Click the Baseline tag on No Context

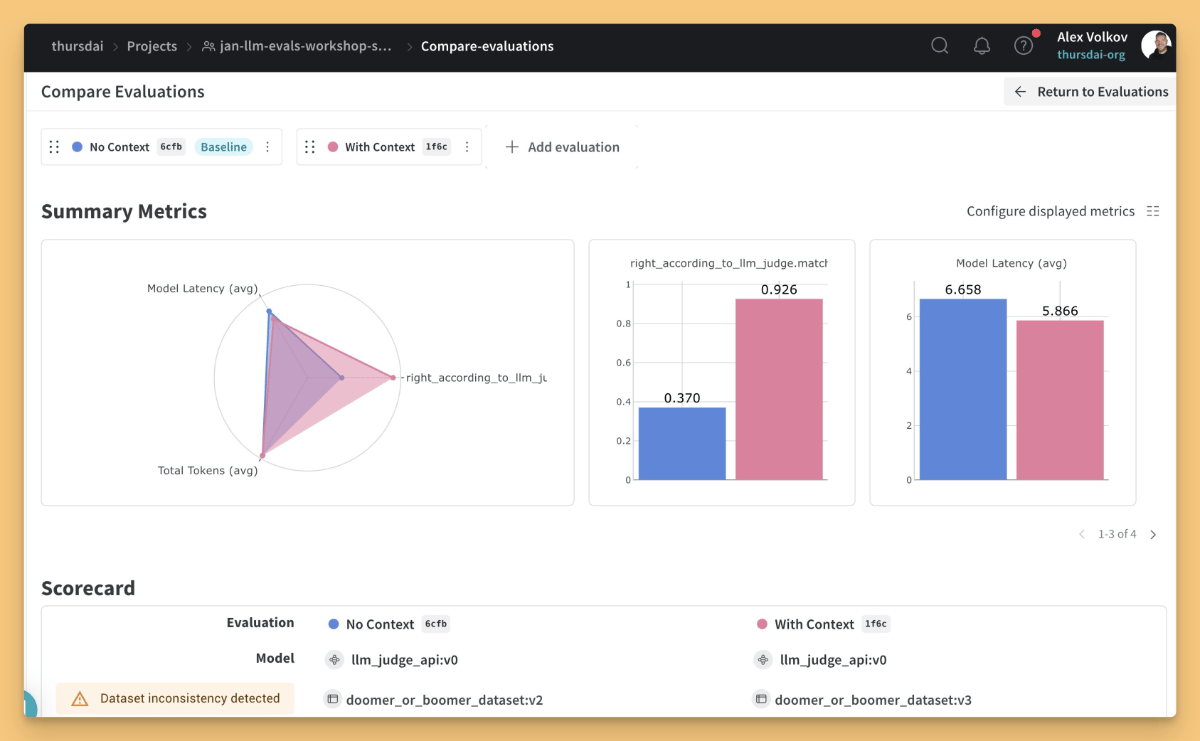(223, 147)
